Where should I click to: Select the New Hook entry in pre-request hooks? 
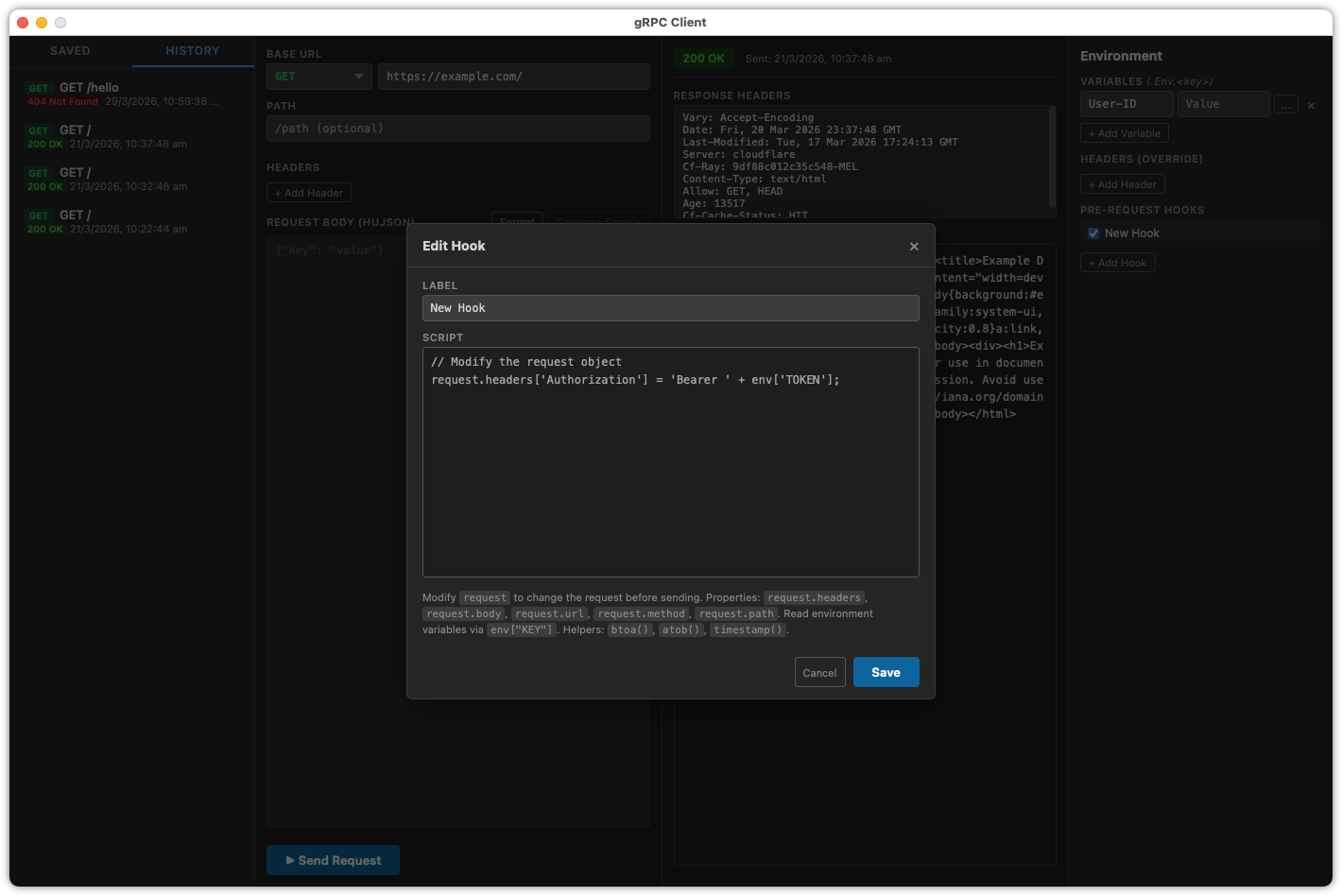(1200, 233)
